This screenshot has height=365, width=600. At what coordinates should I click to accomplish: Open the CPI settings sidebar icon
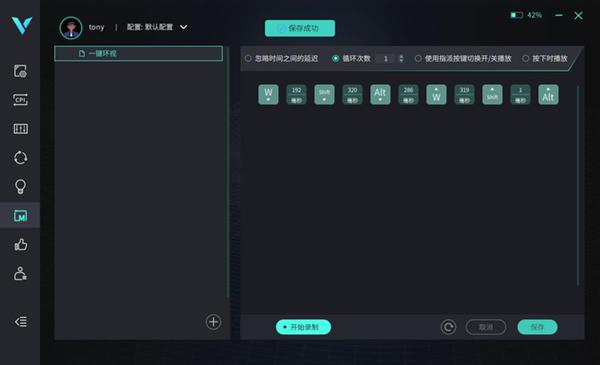[20, 100]
